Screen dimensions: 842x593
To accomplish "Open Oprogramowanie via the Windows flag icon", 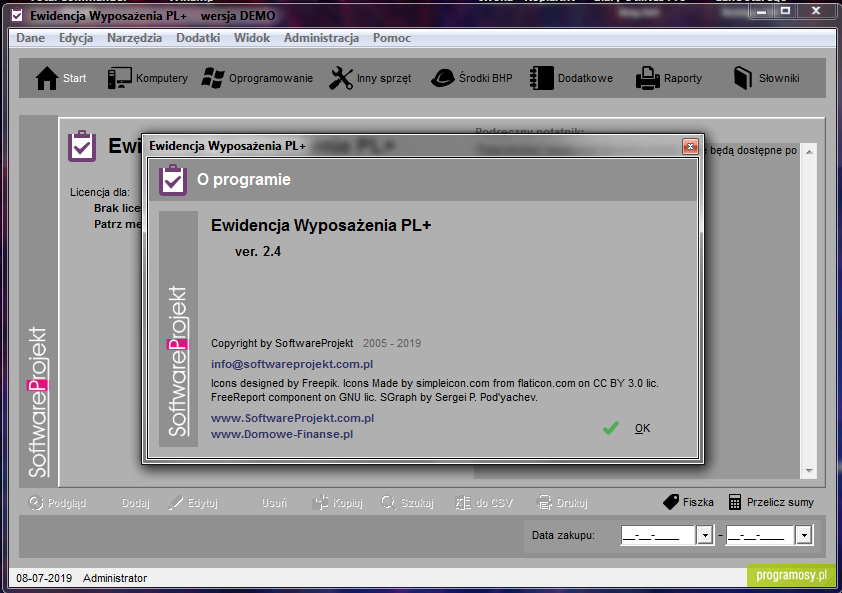I will click(213, 78).
